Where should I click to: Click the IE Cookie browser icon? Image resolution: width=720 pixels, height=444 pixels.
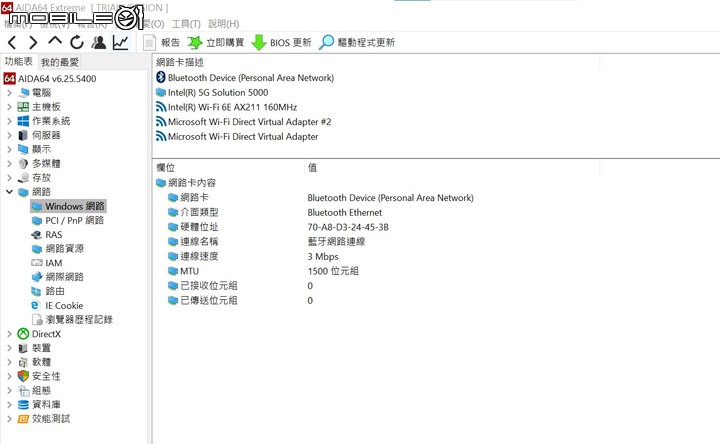pos(36,305)
